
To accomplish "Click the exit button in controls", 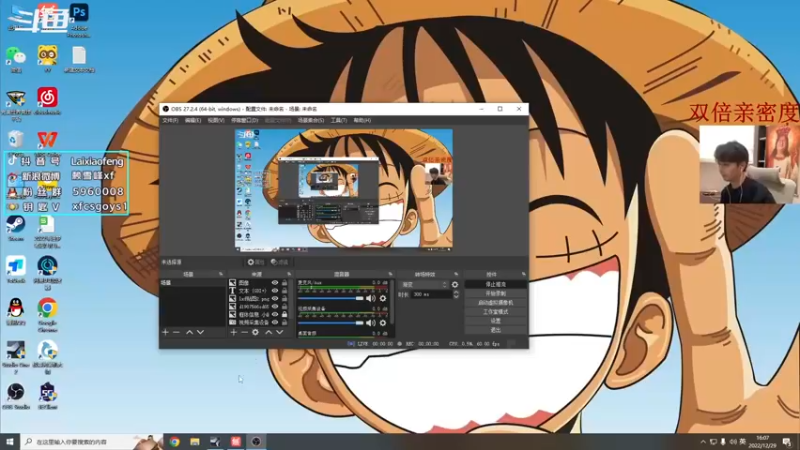I will click(x=495, y=330).
